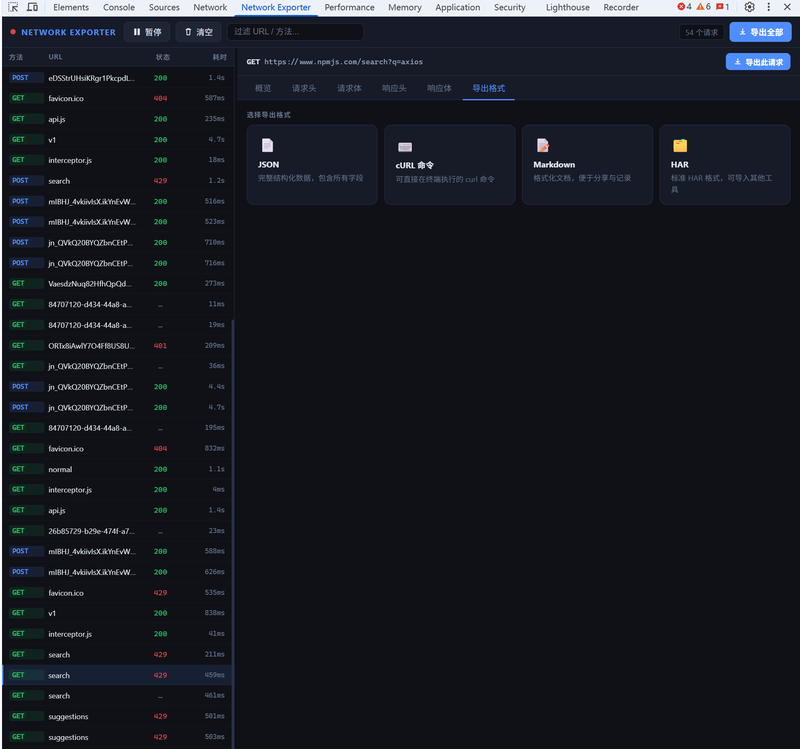Switch to the Memory tab
Image resolution: width=800 pixels, height=749 pixels.
[x=405, y=7]
